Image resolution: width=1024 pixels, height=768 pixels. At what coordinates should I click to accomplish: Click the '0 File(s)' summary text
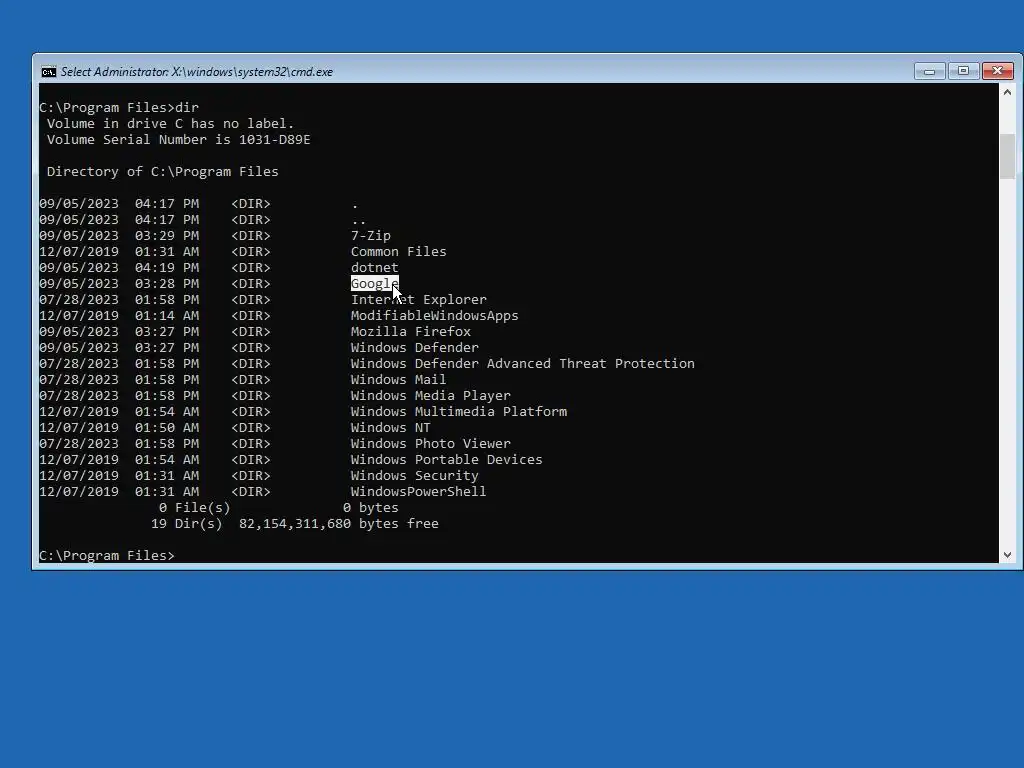[195, 507]
